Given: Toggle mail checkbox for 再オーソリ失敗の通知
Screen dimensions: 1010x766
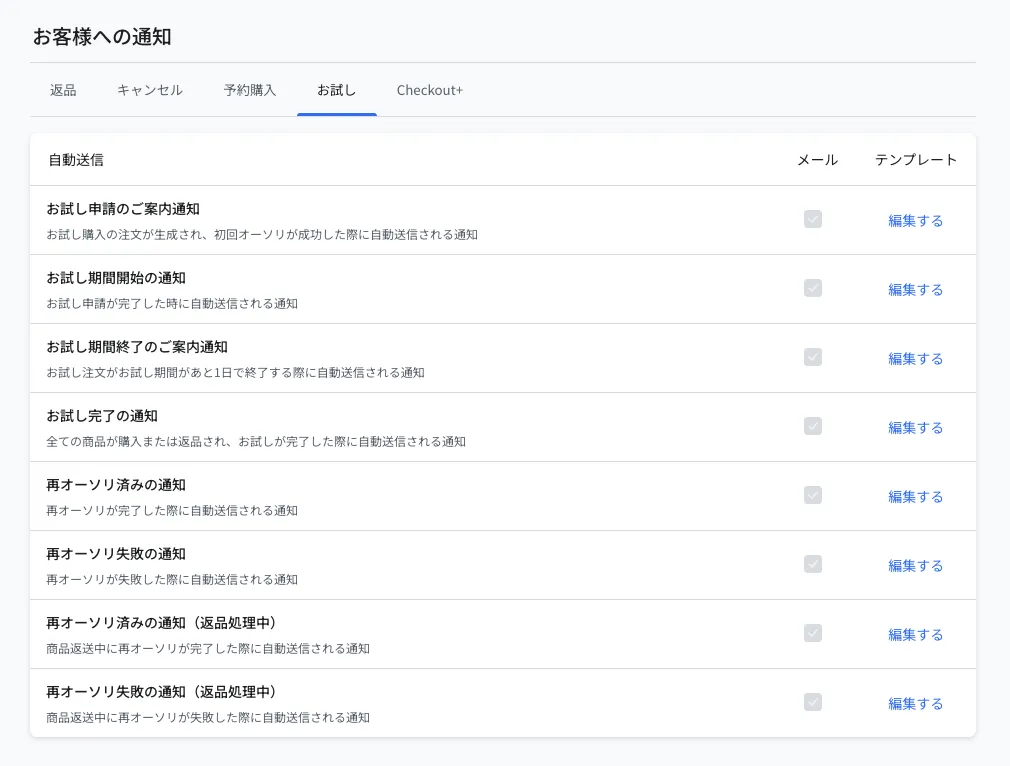Looking at the screenshot, I should coord(813,564).
